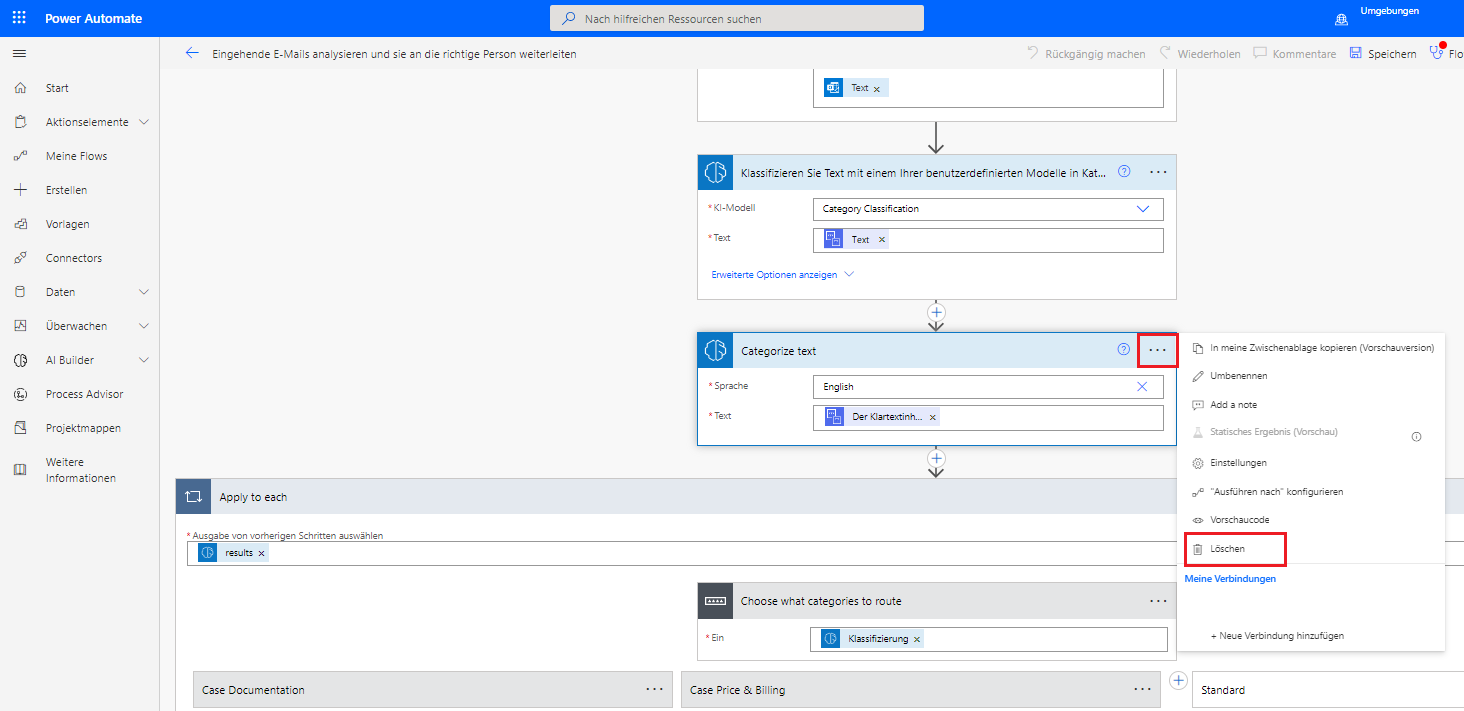Click the Connectors icon in the sidebar
The height and width of the screenshot is (711, 1464).
20,258
